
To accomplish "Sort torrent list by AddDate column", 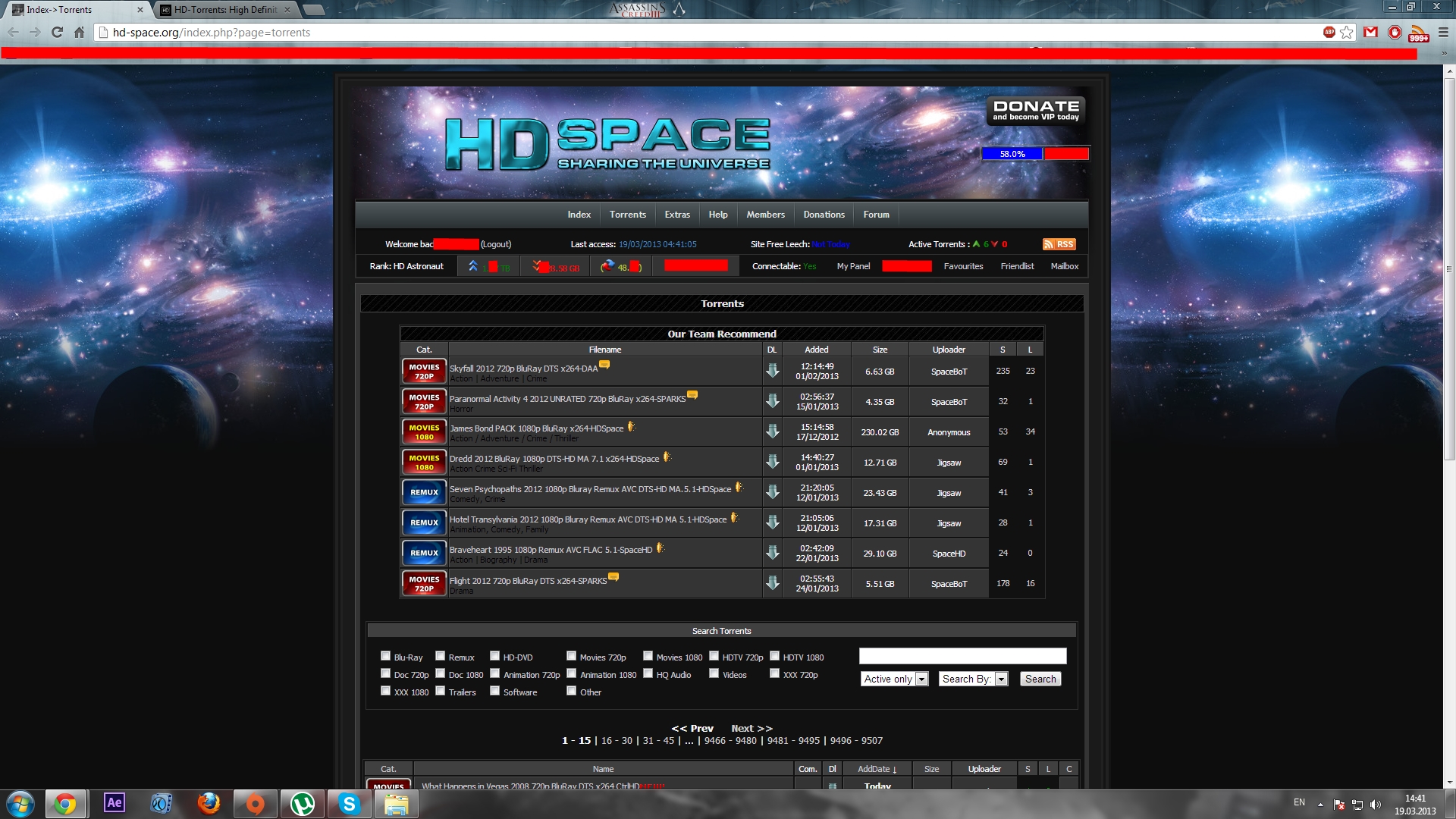I will pyautogui.click(x=877, y=769).
